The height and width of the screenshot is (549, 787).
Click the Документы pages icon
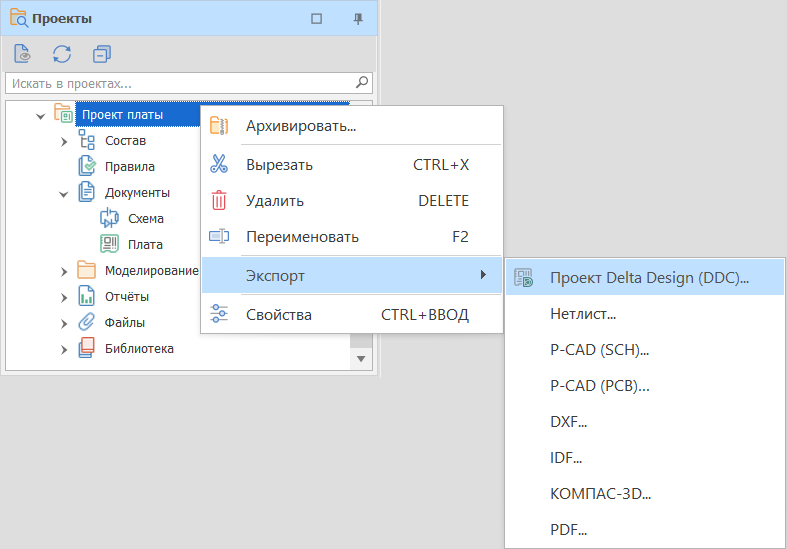click(86, 192)
